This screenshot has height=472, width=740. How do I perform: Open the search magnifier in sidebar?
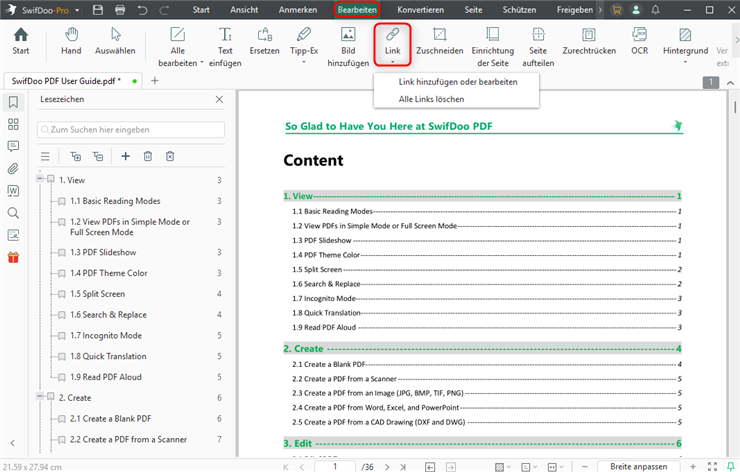13,213
